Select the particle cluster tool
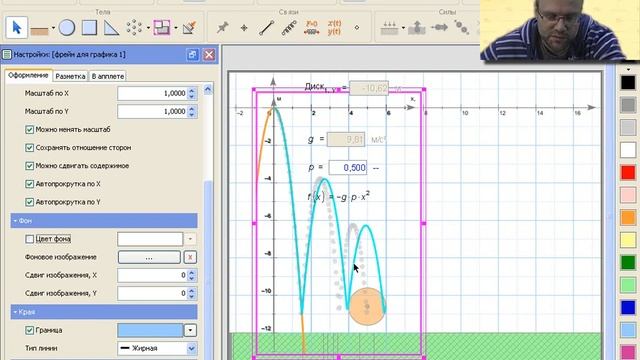The height and width of the screenshot is (360, 640). point(134,28)
